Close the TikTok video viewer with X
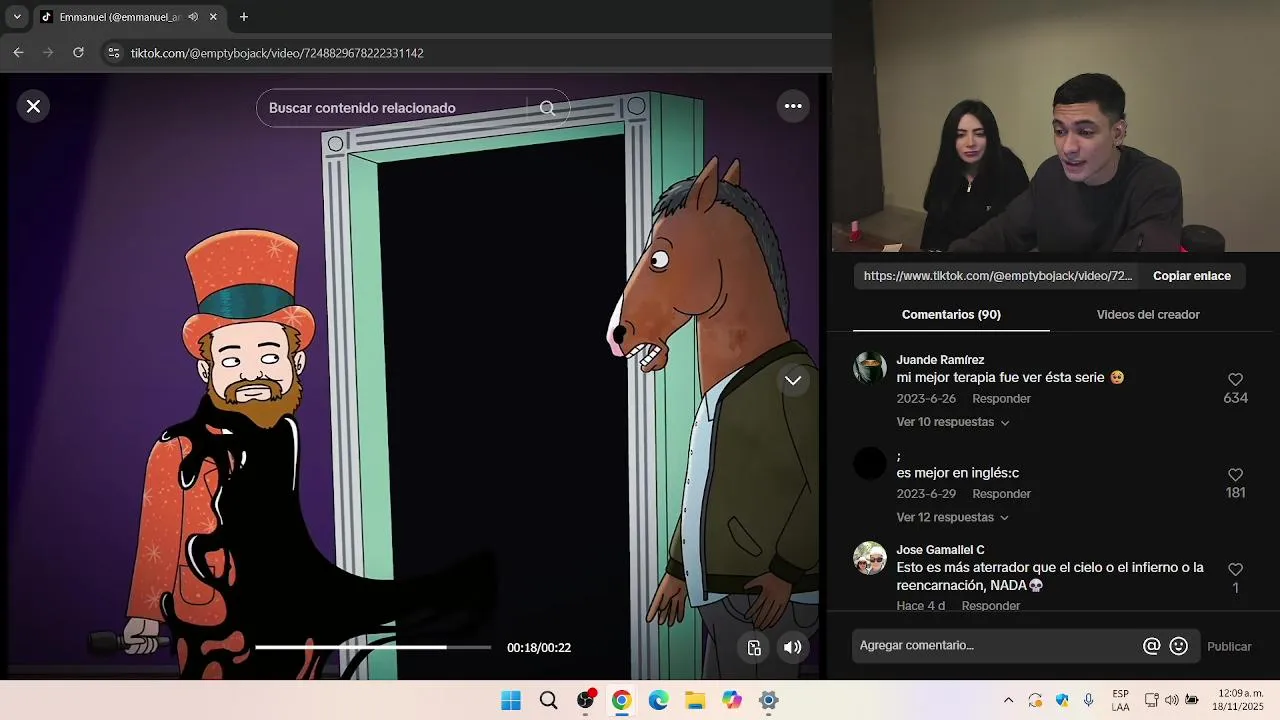The width and height of the screenshot is (1280, 720). [x=33, y=106]
